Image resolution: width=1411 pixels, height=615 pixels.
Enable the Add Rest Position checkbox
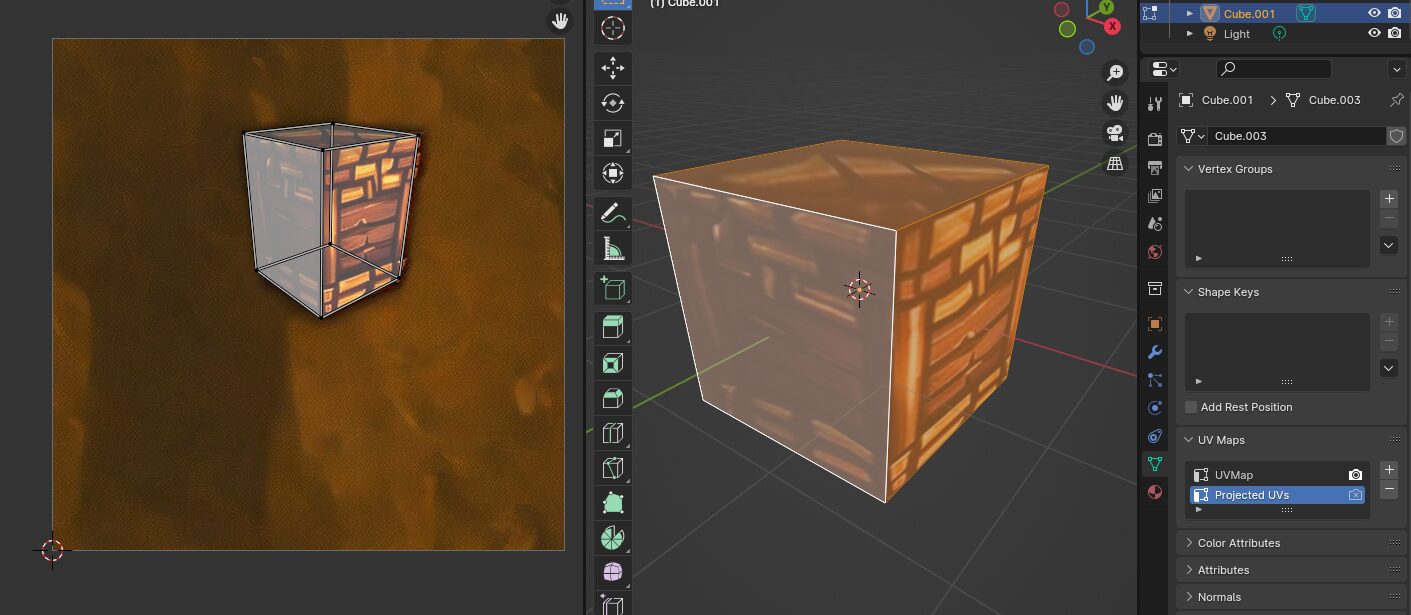click(1190, 407)
